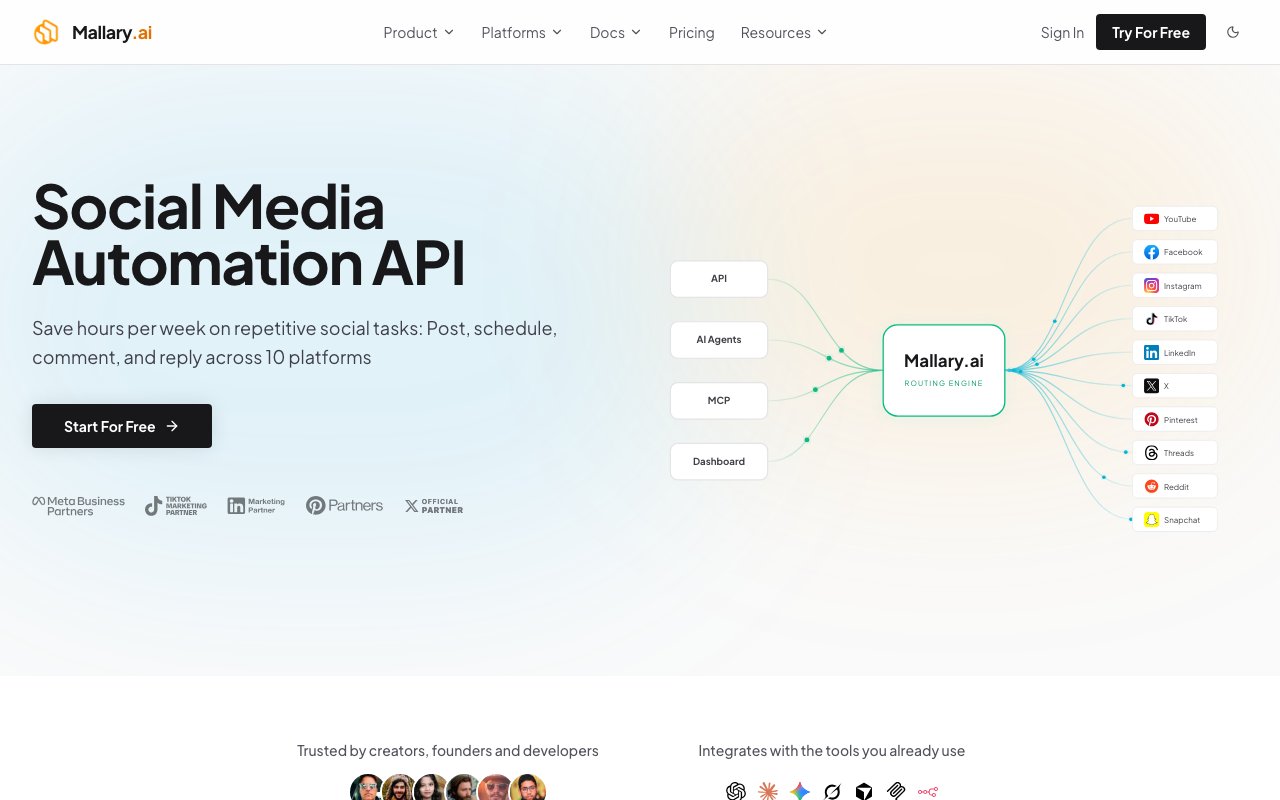Click the "Save hours per week" subheading text
This screenshot has width=1280, height=800.
(295, 343)
